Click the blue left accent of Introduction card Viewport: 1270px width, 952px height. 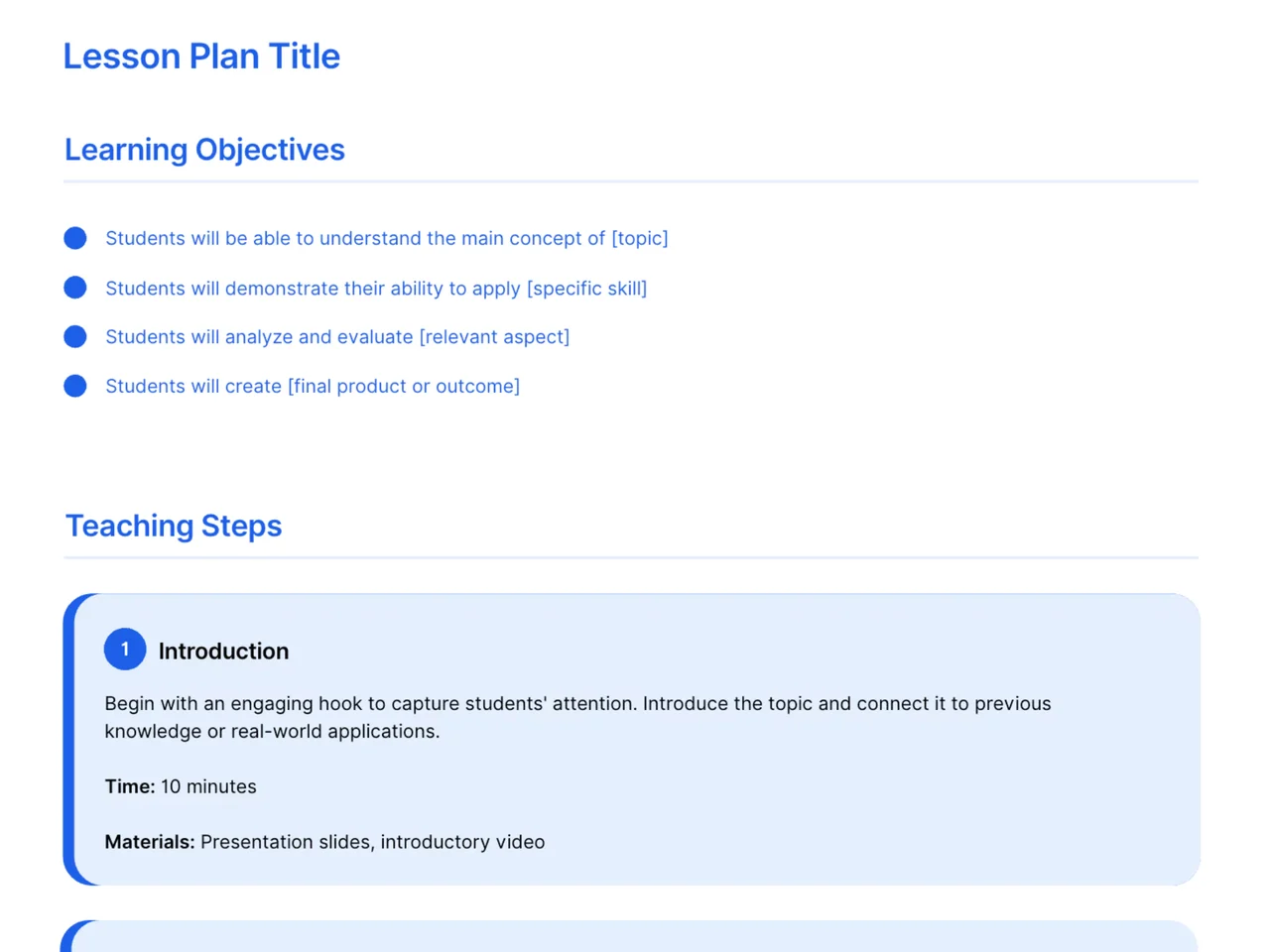tap(68, 740)
